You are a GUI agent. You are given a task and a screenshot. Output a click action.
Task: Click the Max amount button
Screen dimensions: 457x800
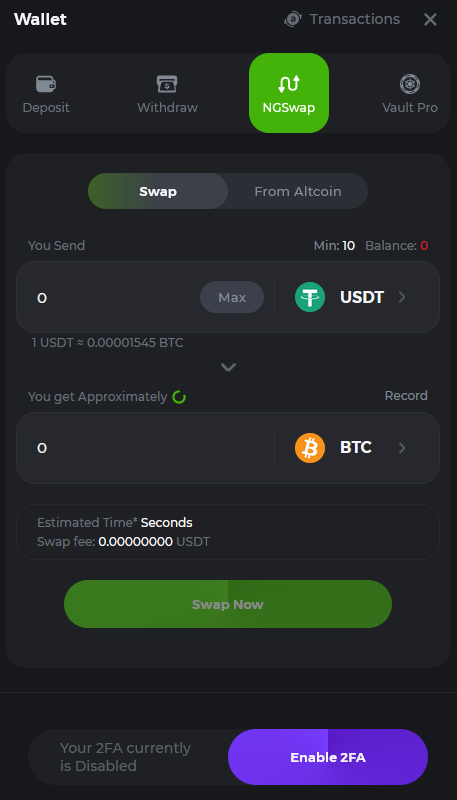pos(232,297)
